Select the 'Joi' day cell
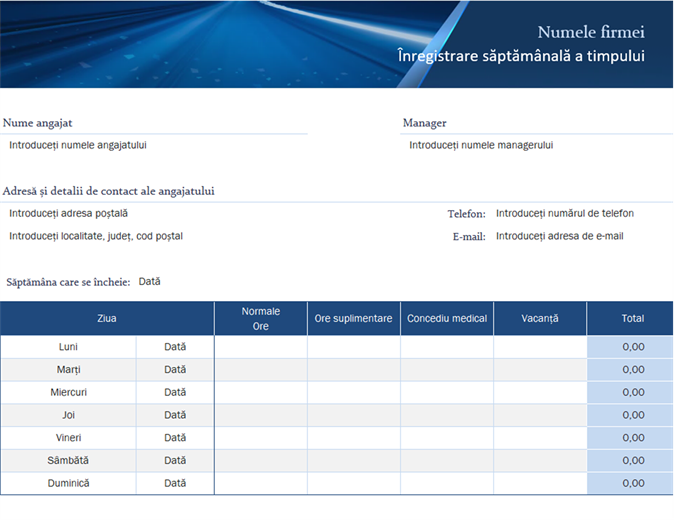This screenshot has height=520, width=675. (x=68, y=415)
